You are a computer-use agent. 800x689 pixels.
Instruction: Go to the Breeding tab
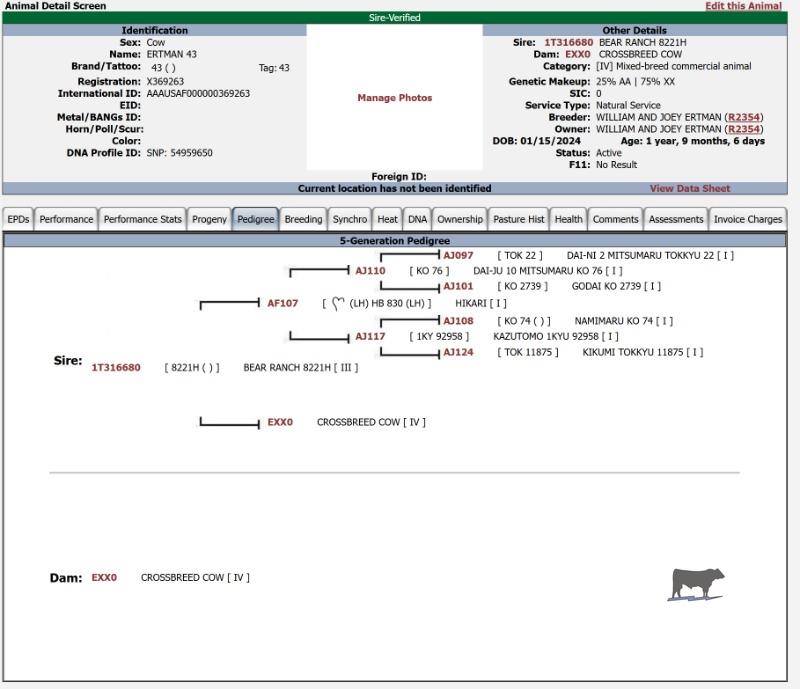coord(303,219)
